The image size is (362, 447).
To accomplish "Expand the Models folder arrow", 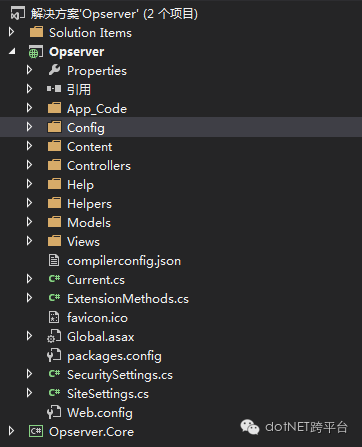I will [30, 222].
